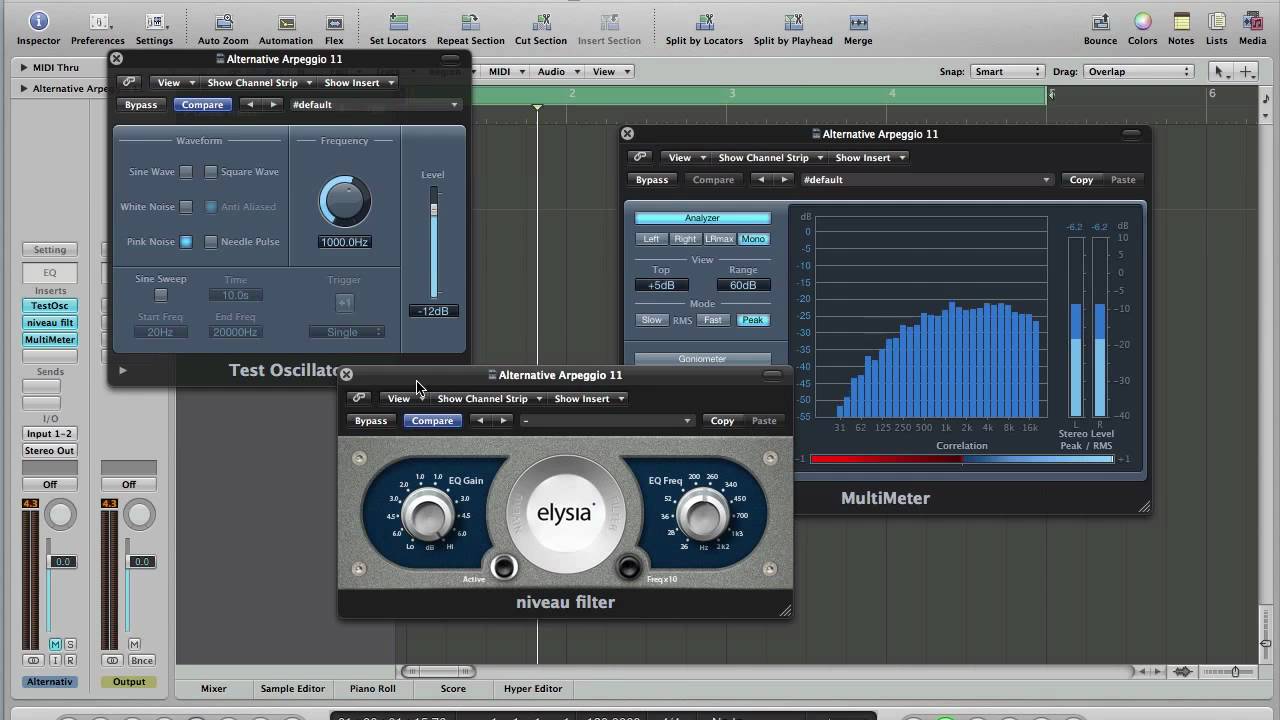Viewport: 1280px width, 720px height.
Task: Expand the MIDI Thru disclosure triangle
Action: pos(24,68)
